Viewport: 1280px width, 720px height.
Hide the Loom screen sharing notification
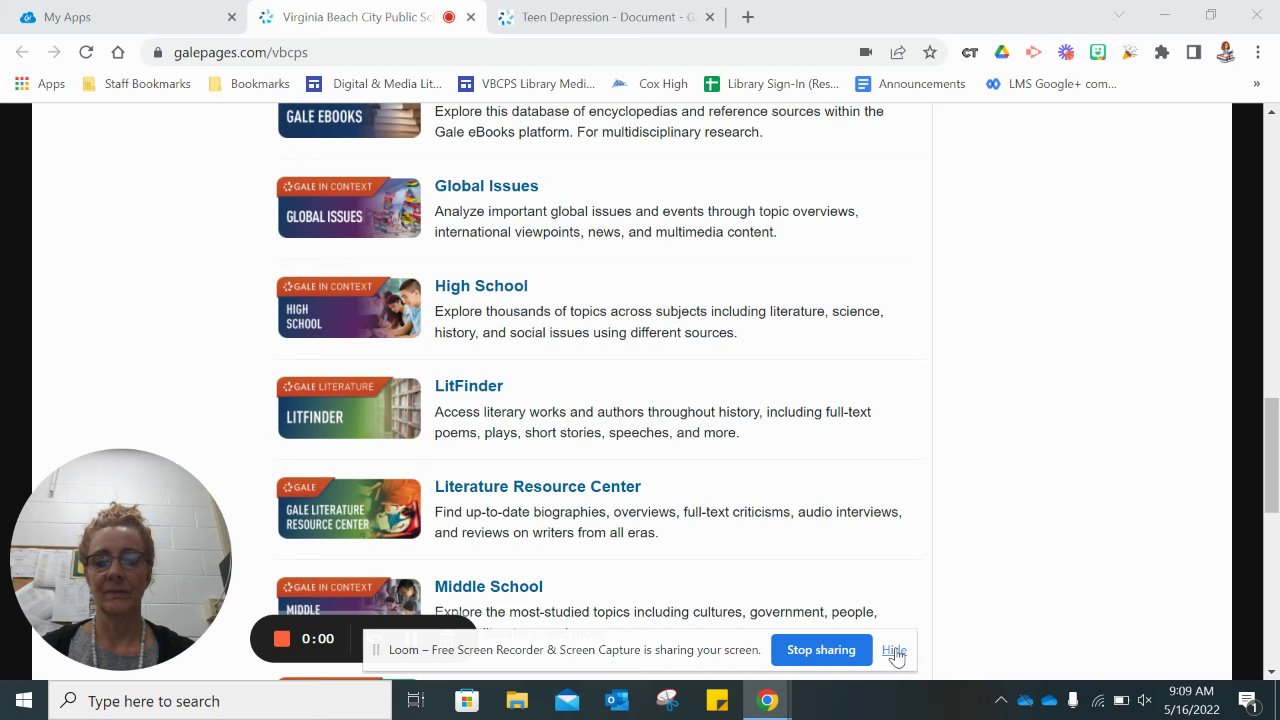pos(893,650)
